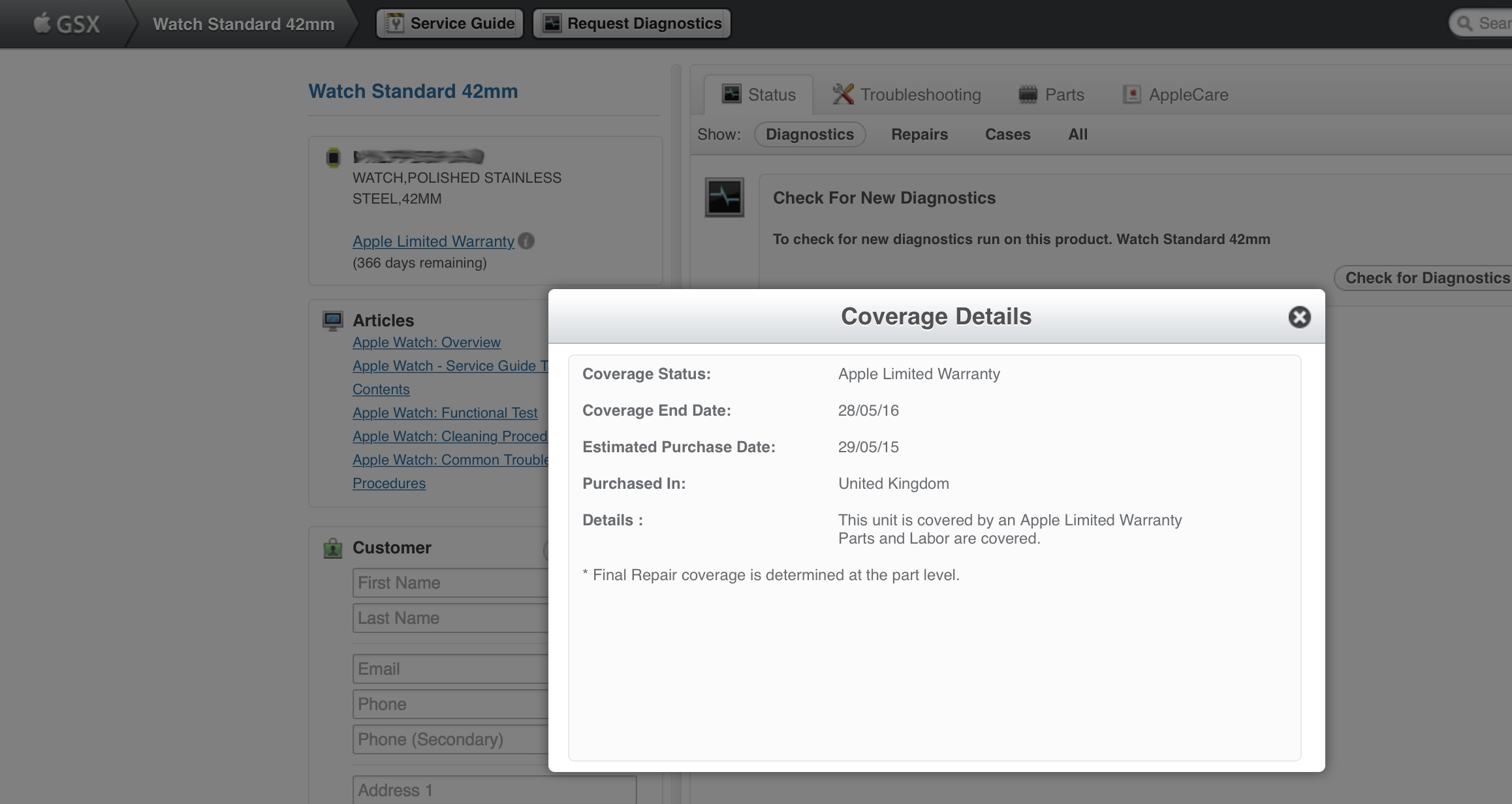Switch to the Status tab
The width and height of the screenshot is (1512, 804).
[759, 95]
